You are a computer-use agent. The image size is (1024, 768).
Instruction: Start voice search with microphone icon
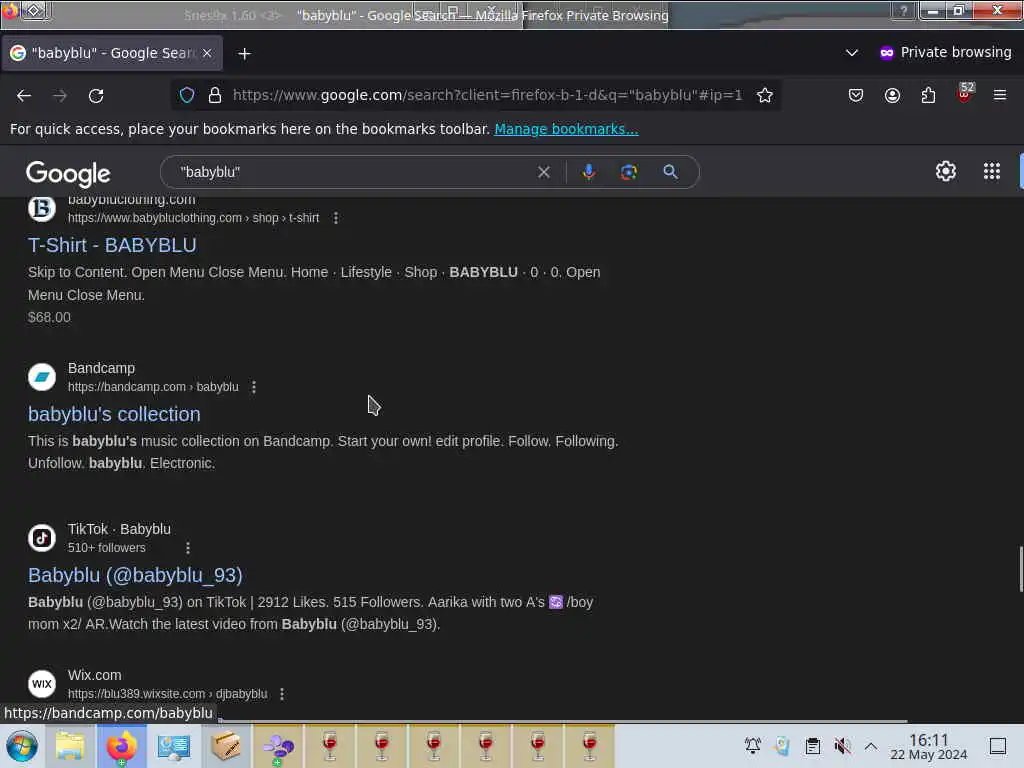tap(588, 172)
